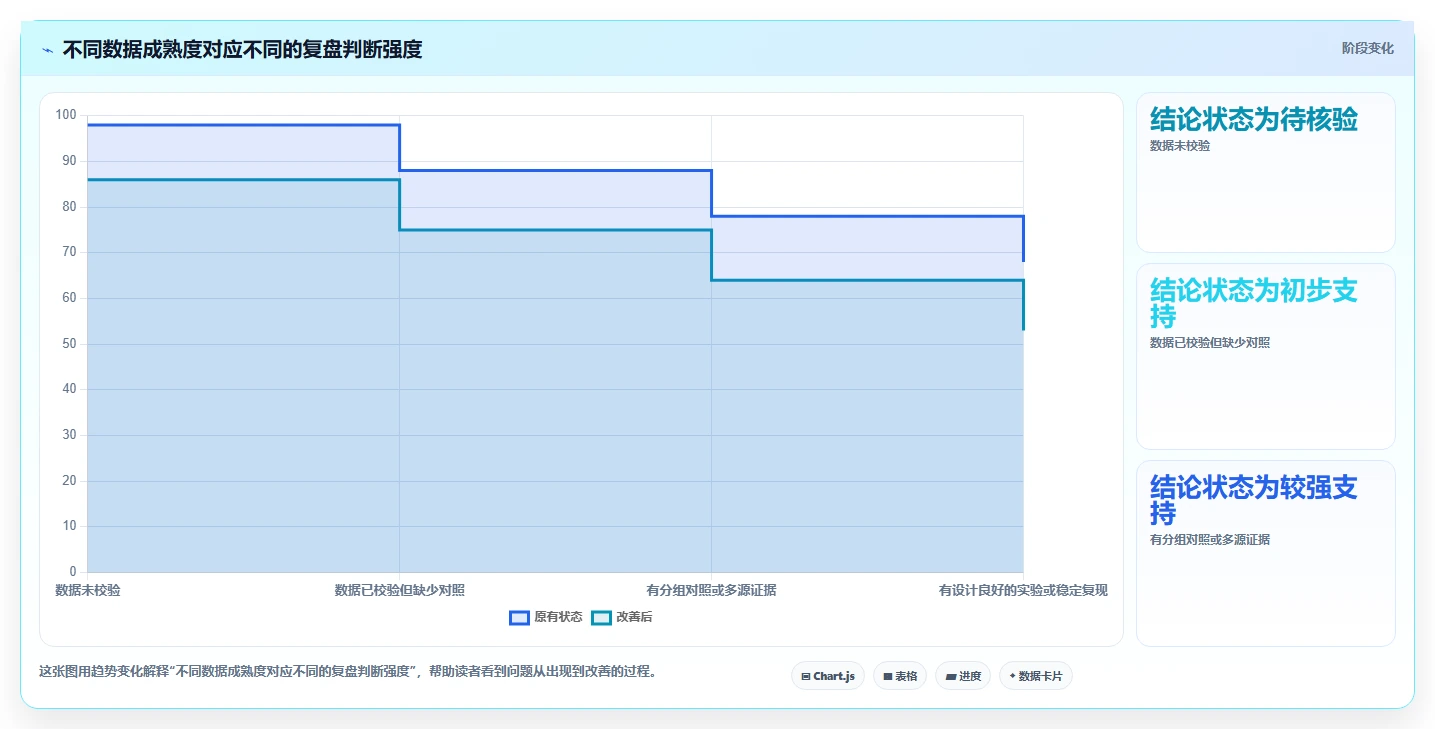Select the Chart.js tag button
The image size is (1435, 729).
(x=828, y=676)
